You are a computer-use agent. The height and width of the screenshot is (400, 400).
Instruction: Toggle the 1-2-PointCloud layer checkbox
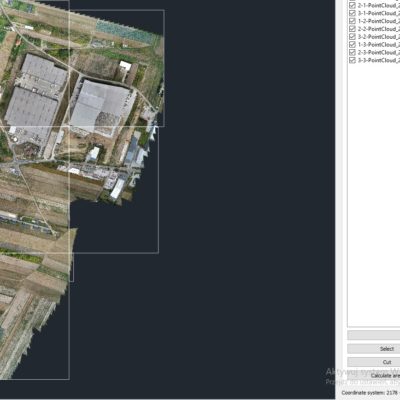352,21
